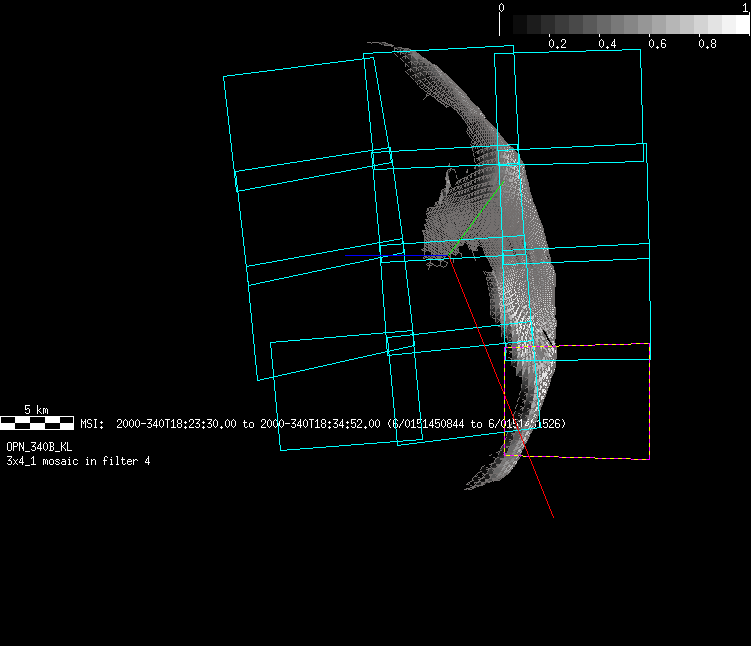Select the green vector line
This screenshot has height=646, width=751.
tap(478, 213)
